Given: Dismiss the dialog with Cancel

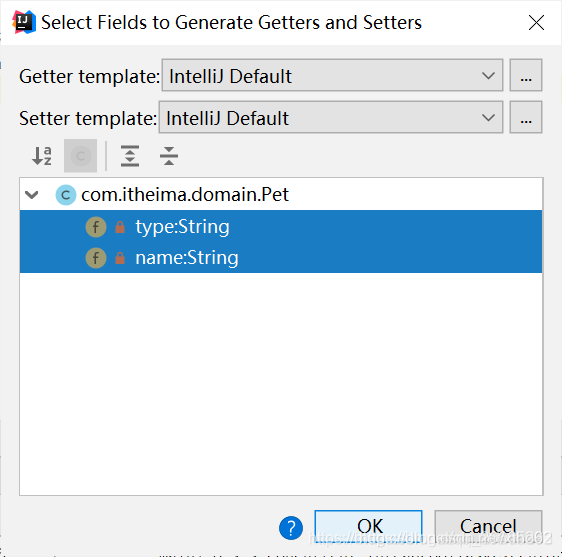Looking at the screenshot, I should (x=488, y=526).
